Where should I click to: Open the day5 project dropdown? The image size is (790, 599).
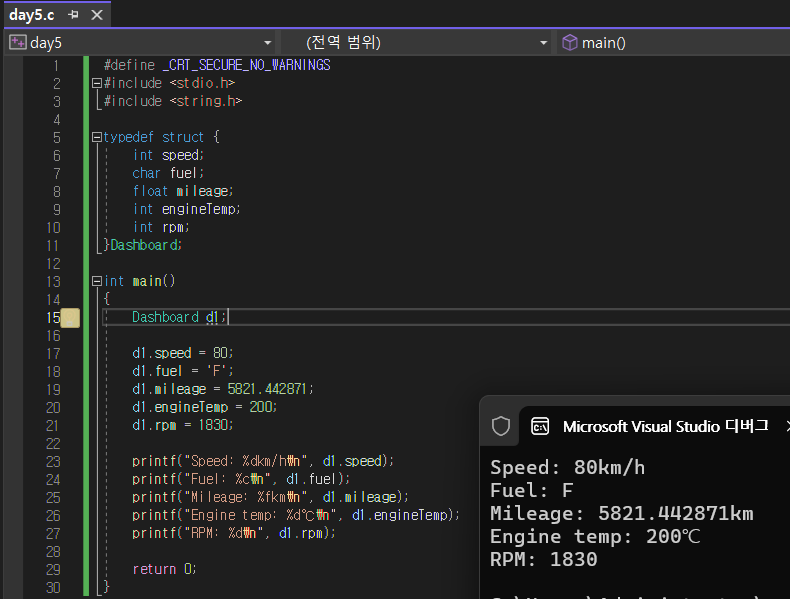(x=268, y=43)
